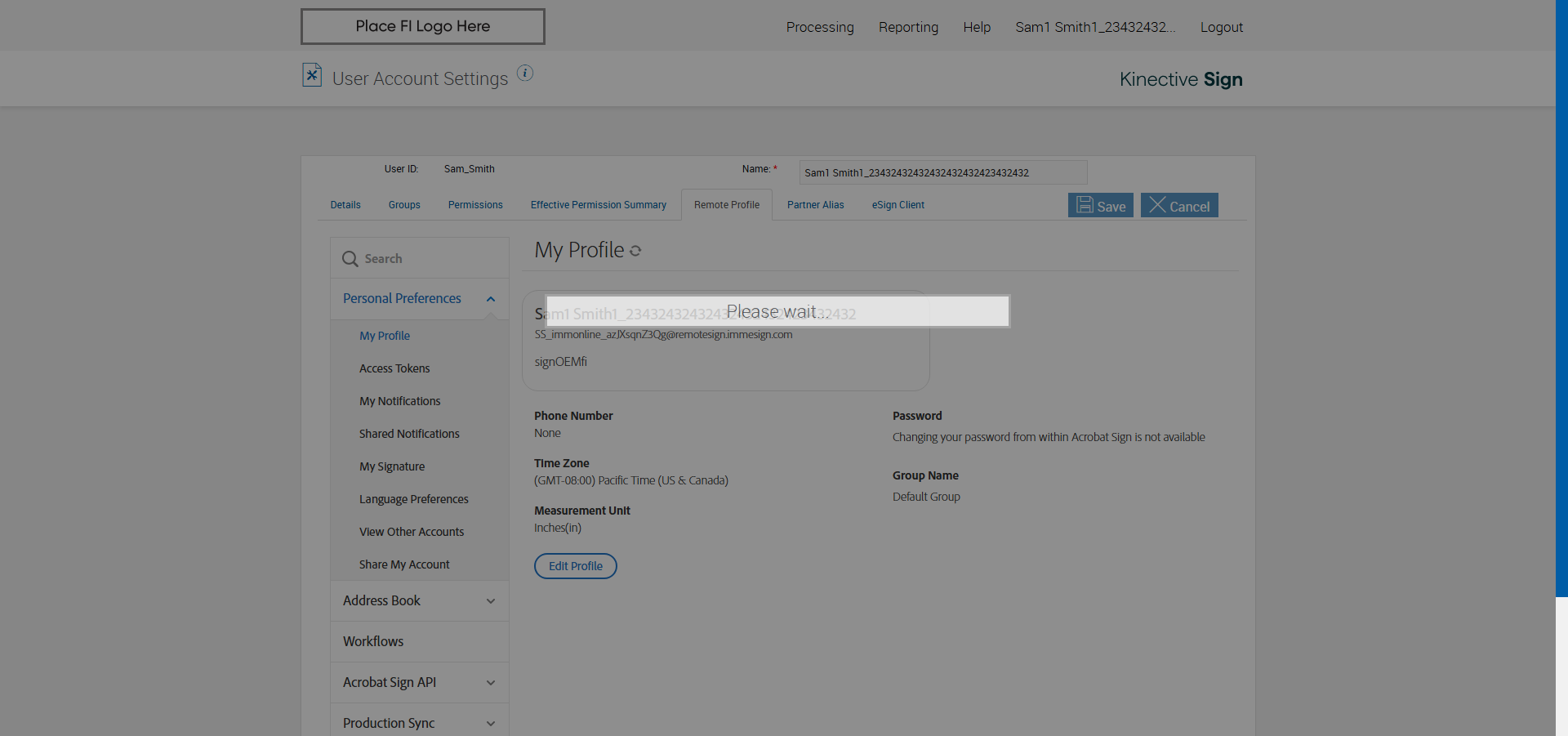Click the Cancel button

pyautogui.click(x=1179, y=205)
